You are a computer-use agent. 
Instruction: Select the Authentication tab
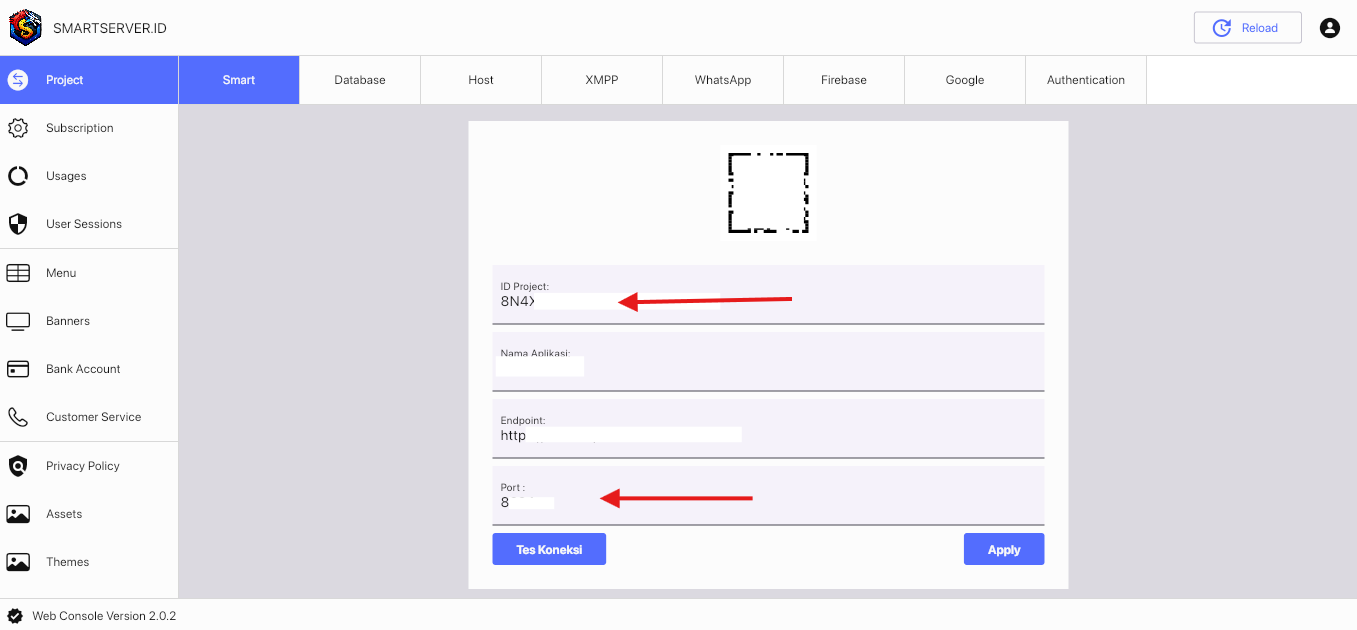point(1086,80)
